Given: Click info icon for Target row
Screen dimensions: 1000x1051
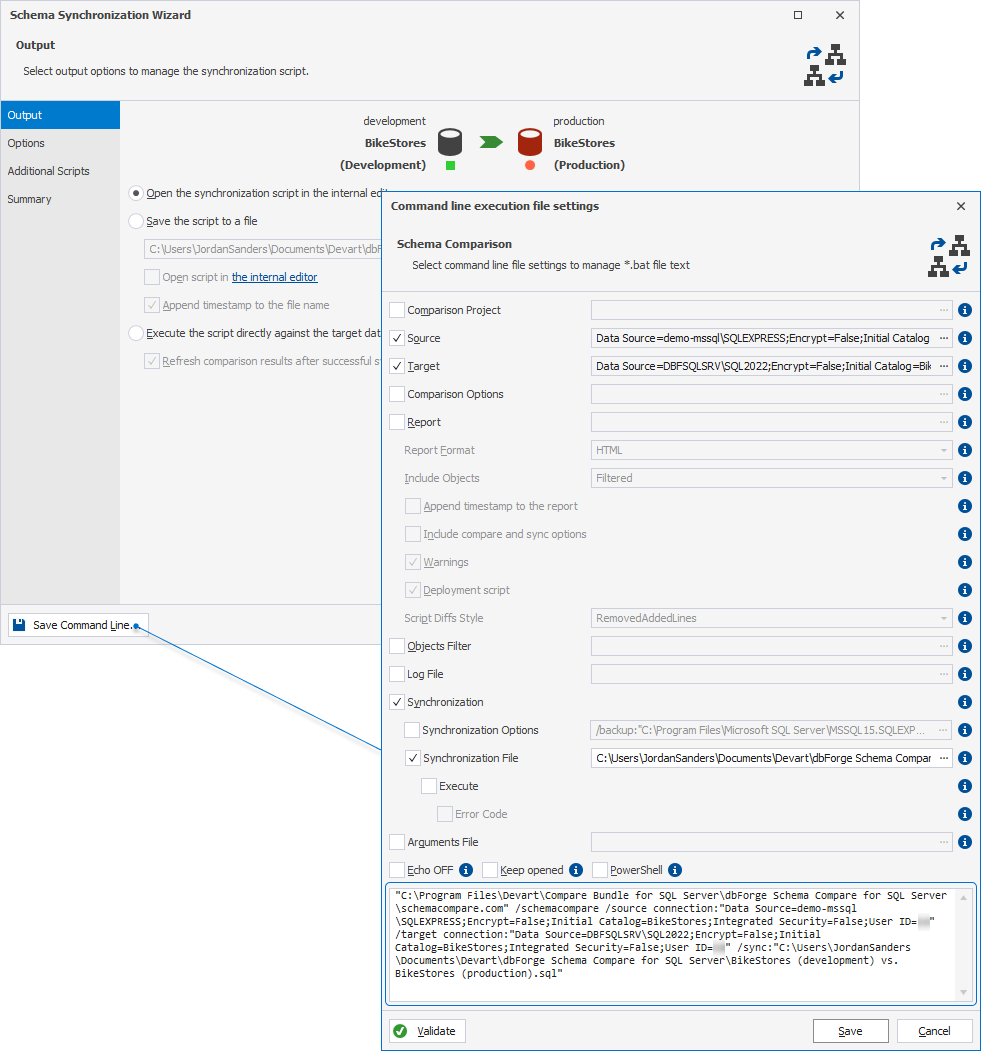Looking at the screenshot, I should (964, 366).
